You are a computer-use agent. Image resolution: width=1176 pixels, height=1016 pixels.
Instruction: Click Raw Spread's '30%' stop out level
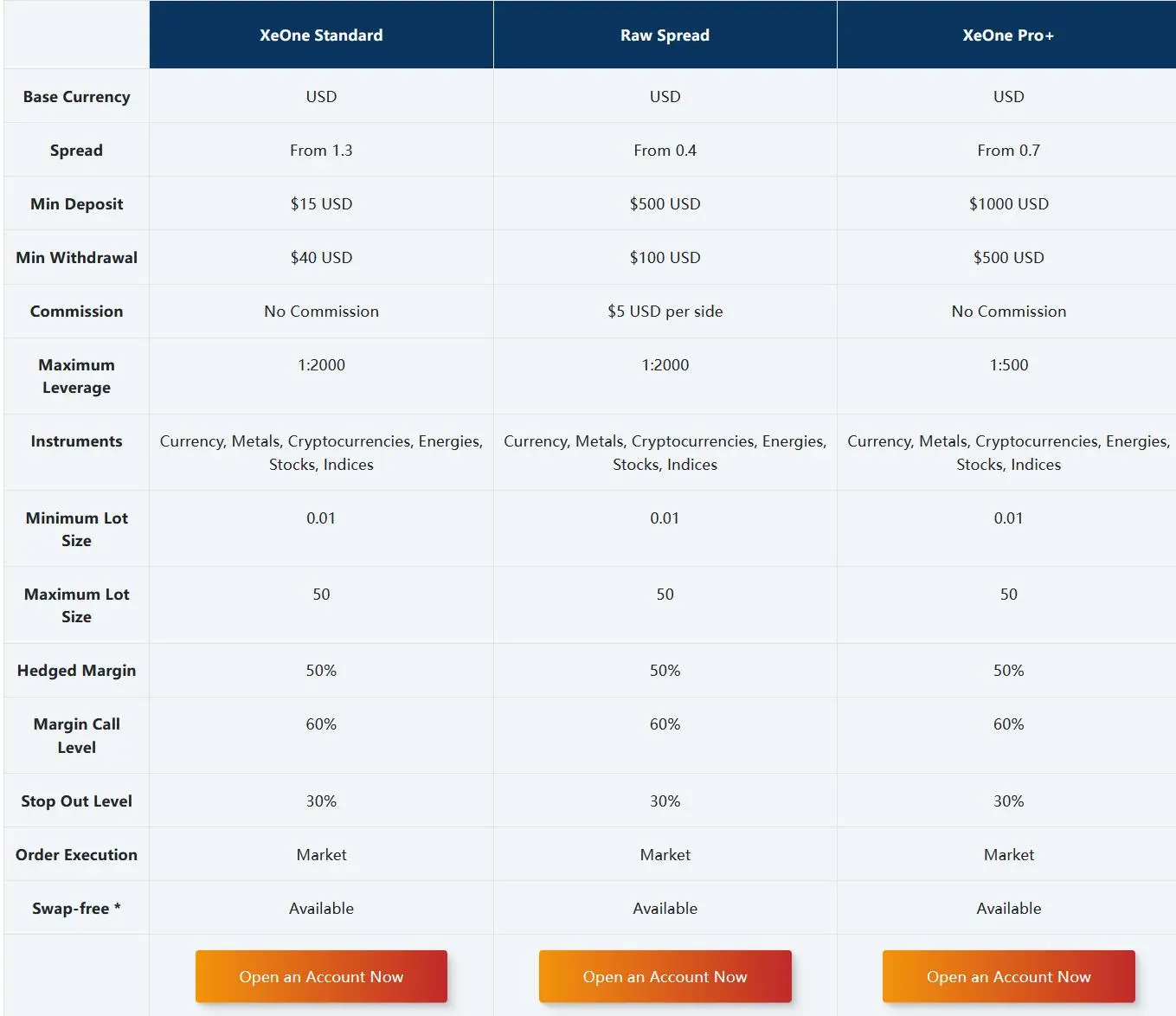pyautogui.click(x=665, y=801)
